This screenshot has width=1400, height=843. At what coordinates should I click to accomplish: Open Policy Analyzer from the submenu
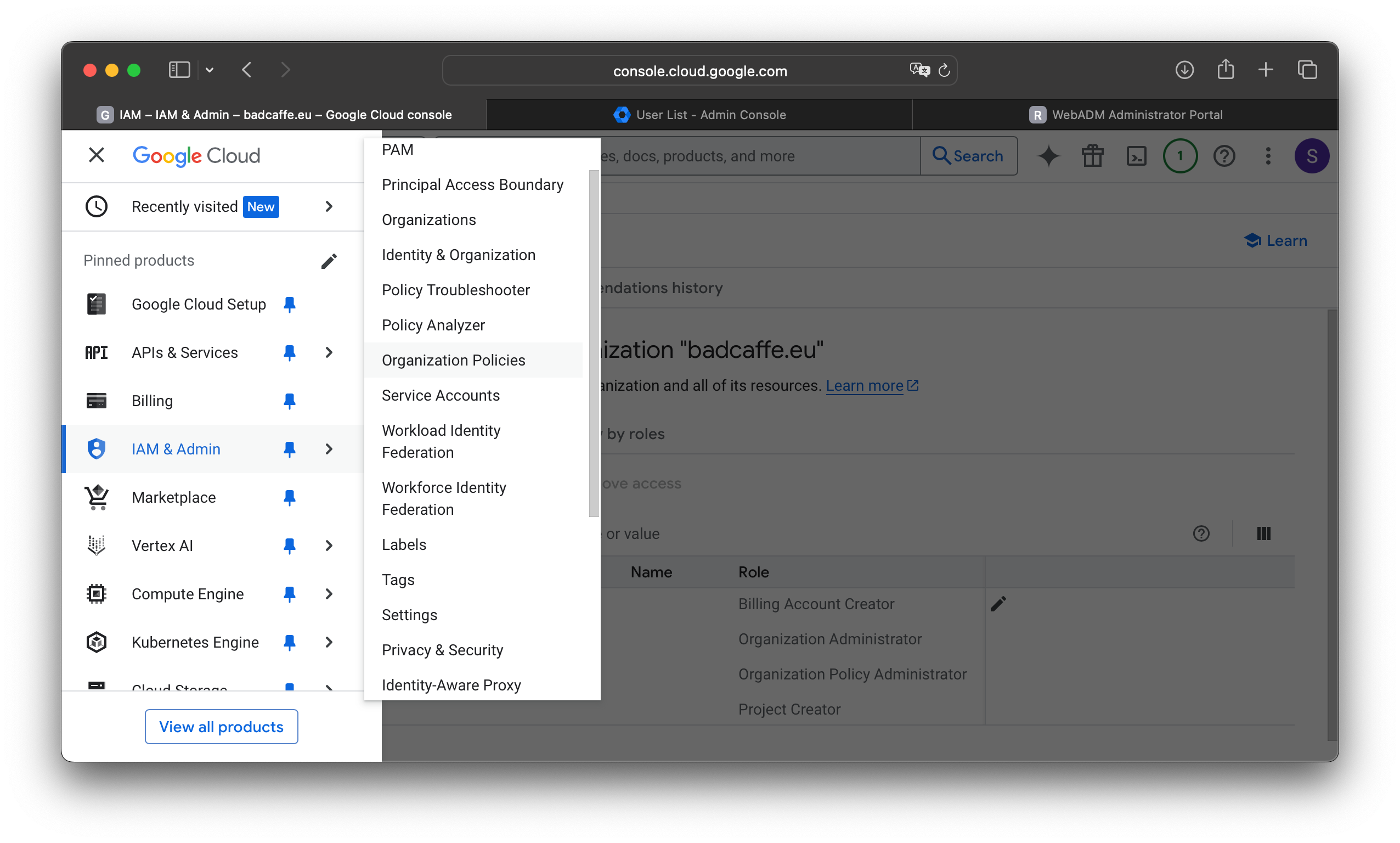click(473, 325)
